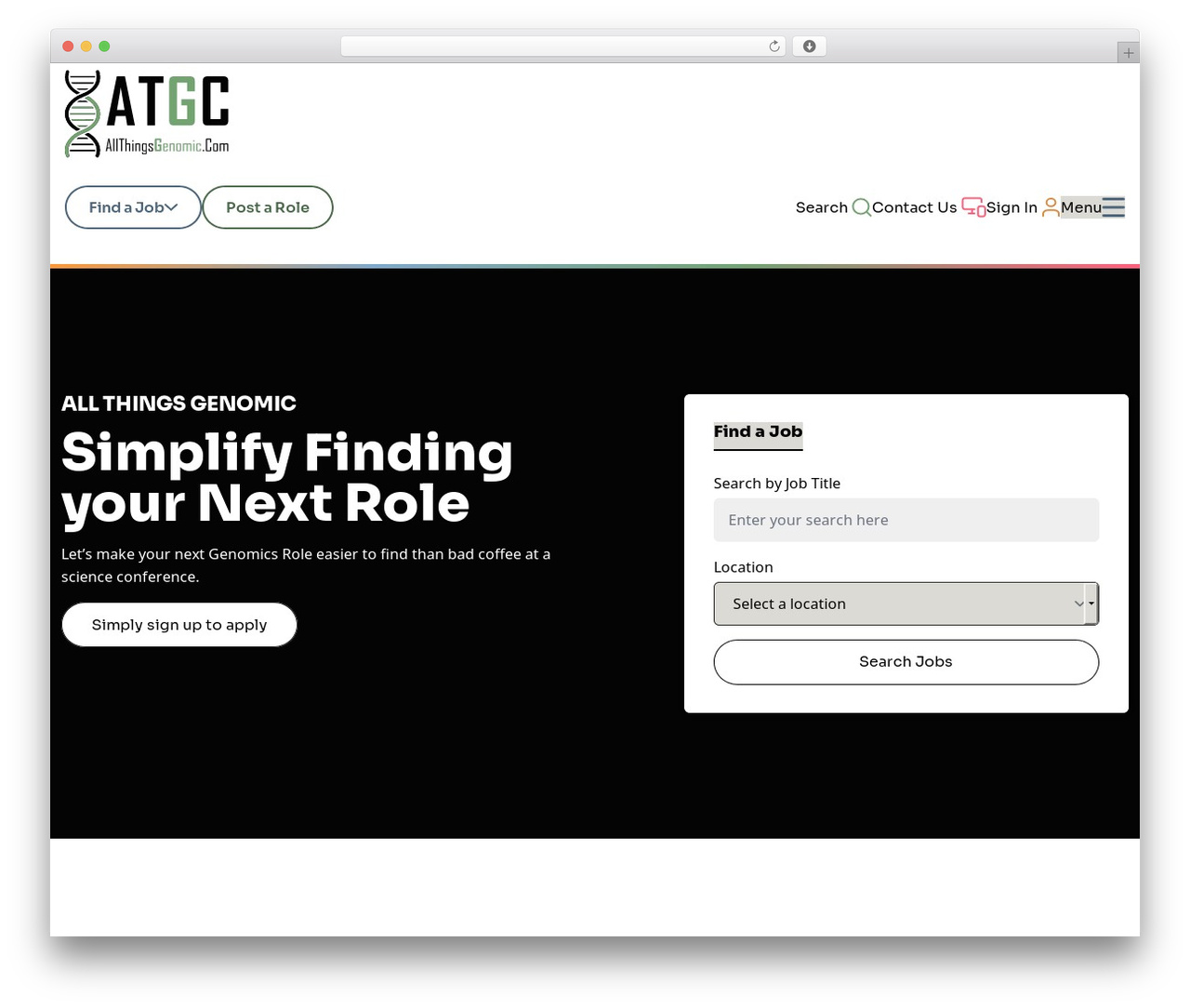
Task: Click the Search by Job Title label
Action: [x=777, y=484]
